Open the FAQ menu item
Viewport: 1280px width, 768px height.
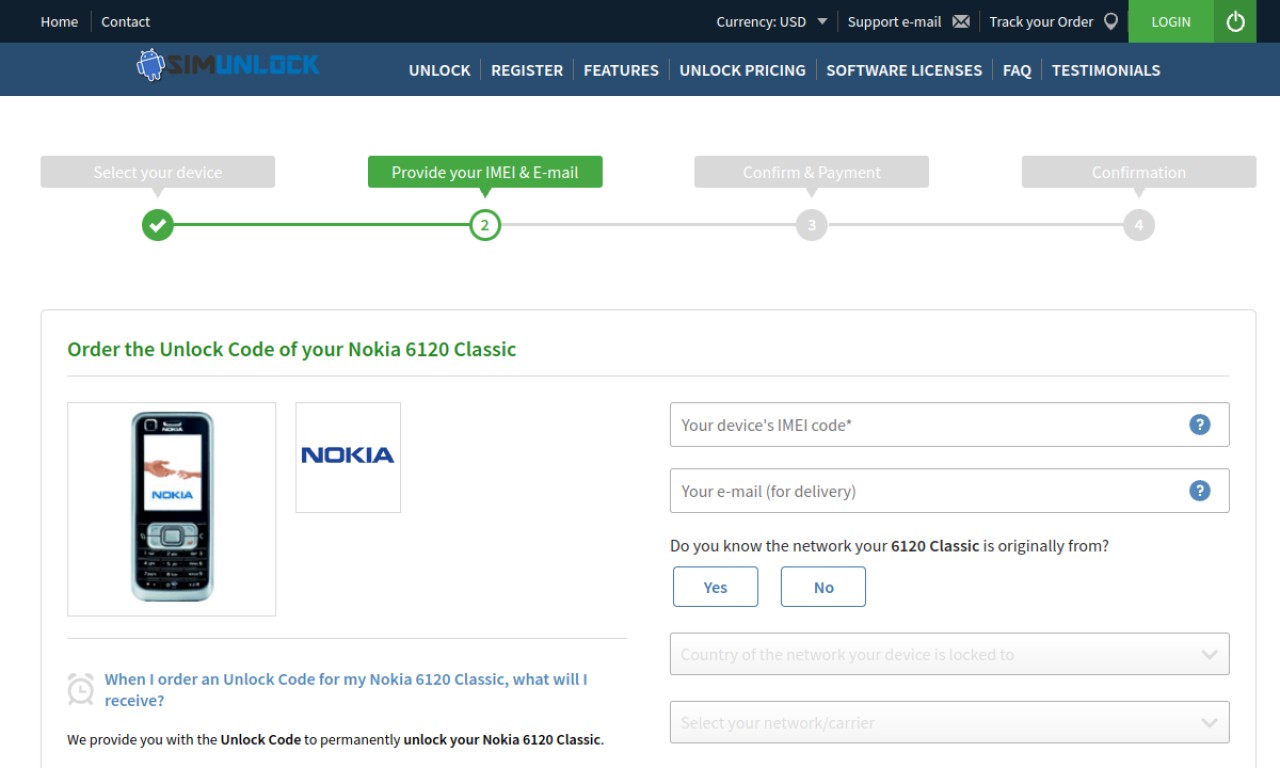click(x=1017, y=70)
